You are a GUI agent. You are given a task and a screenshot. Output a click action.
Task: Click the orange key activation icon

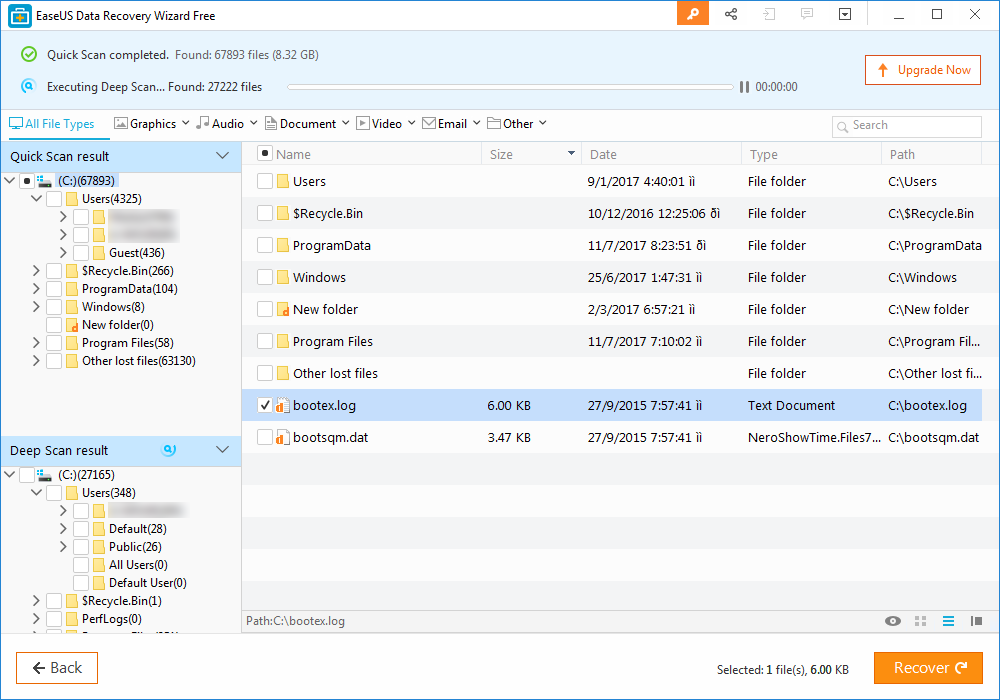(x=693, y=14)
